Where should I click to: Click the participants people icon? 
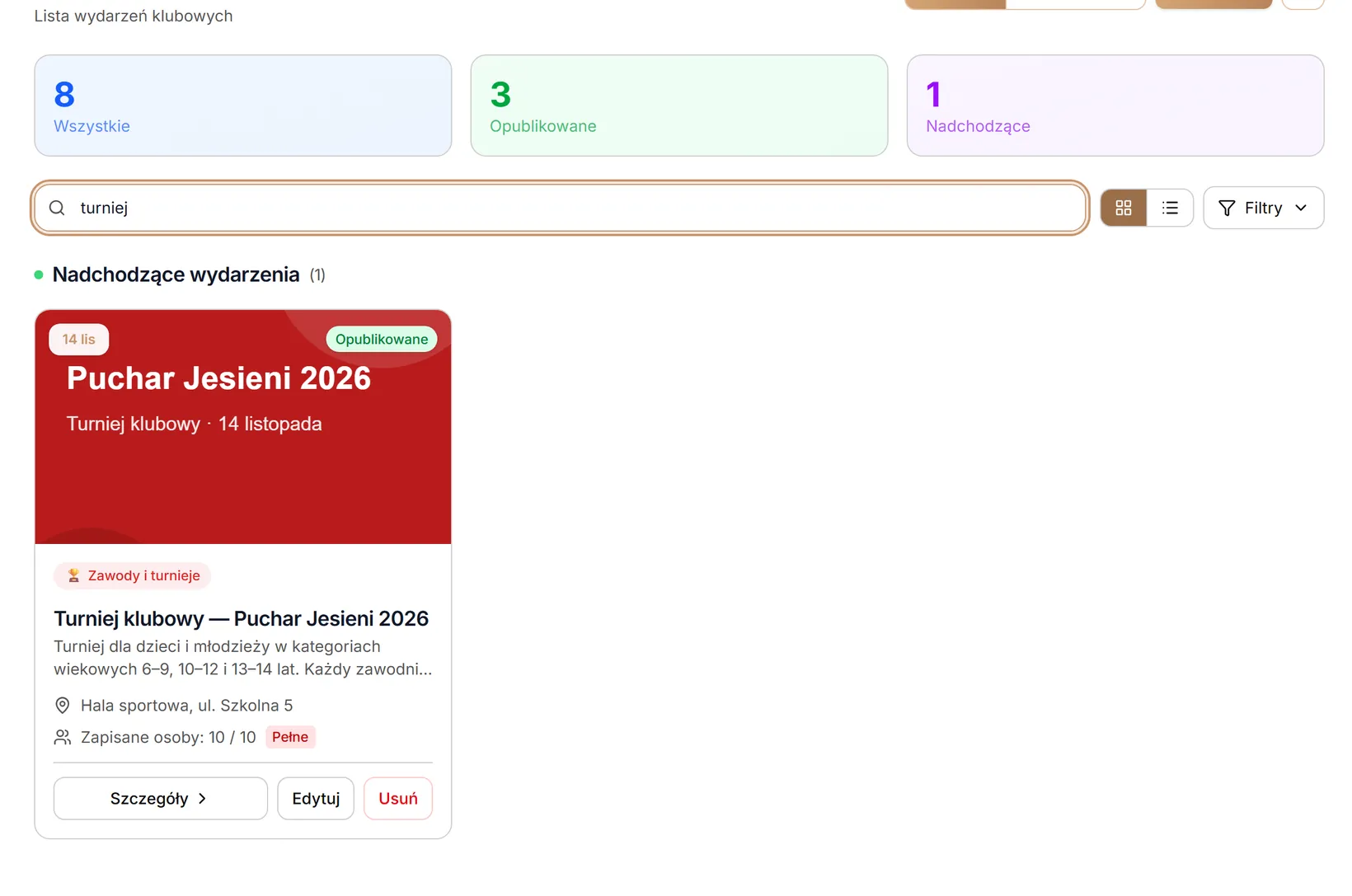[x=63, y=737]
